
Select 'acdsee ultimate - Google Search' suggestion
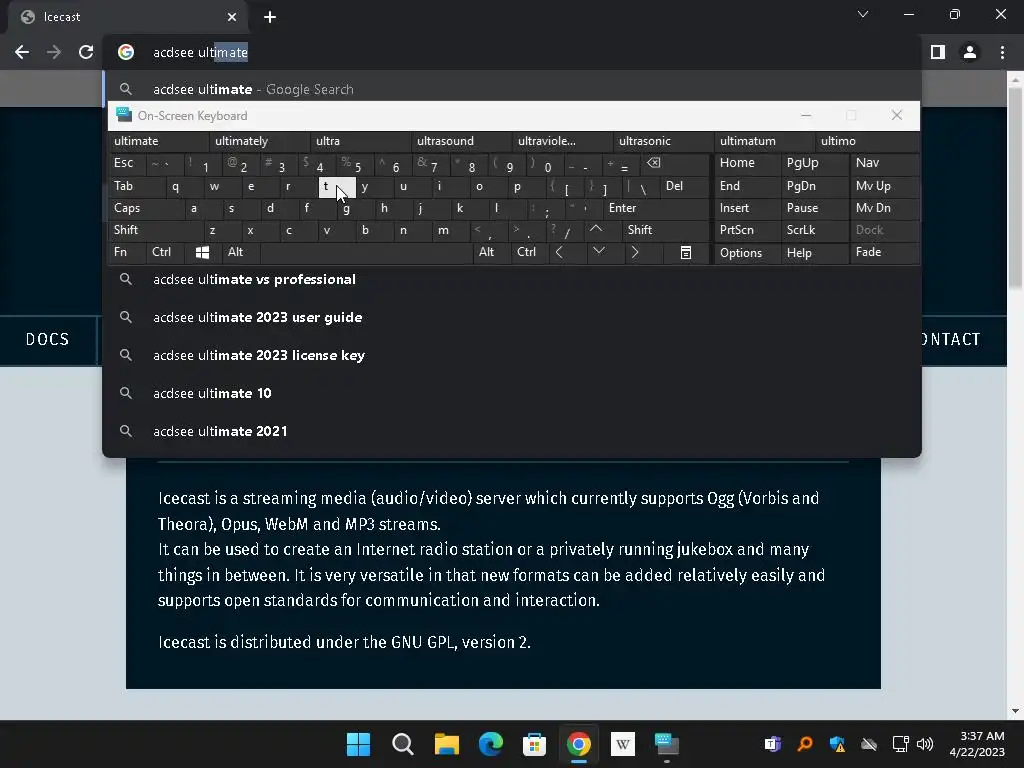[512, 89]
